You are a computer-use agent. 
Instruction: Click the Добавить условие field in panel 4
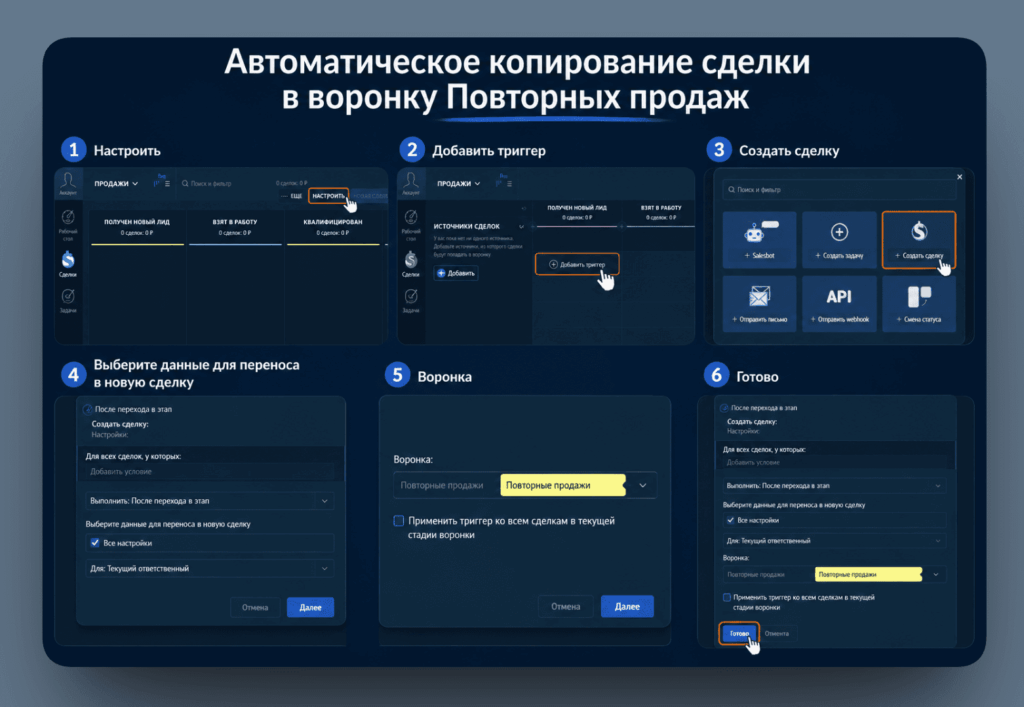coord(209,471)
